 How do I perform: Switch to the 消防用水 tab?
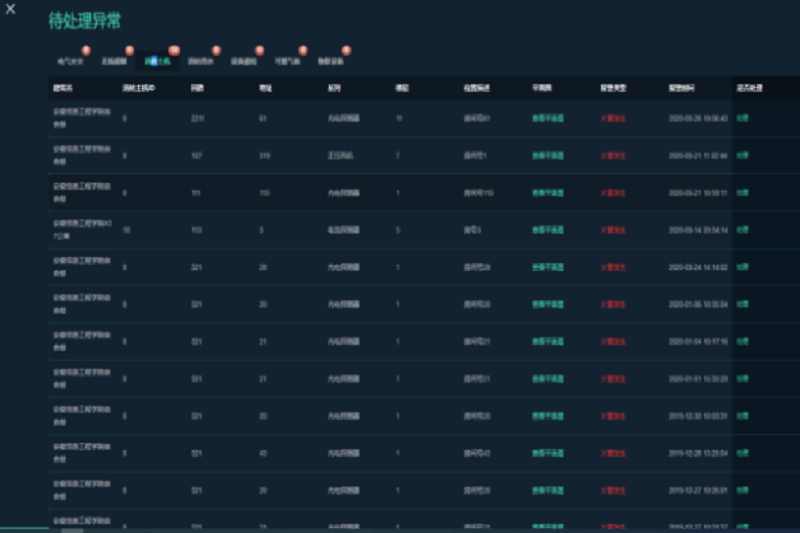(x=201, y=61)
